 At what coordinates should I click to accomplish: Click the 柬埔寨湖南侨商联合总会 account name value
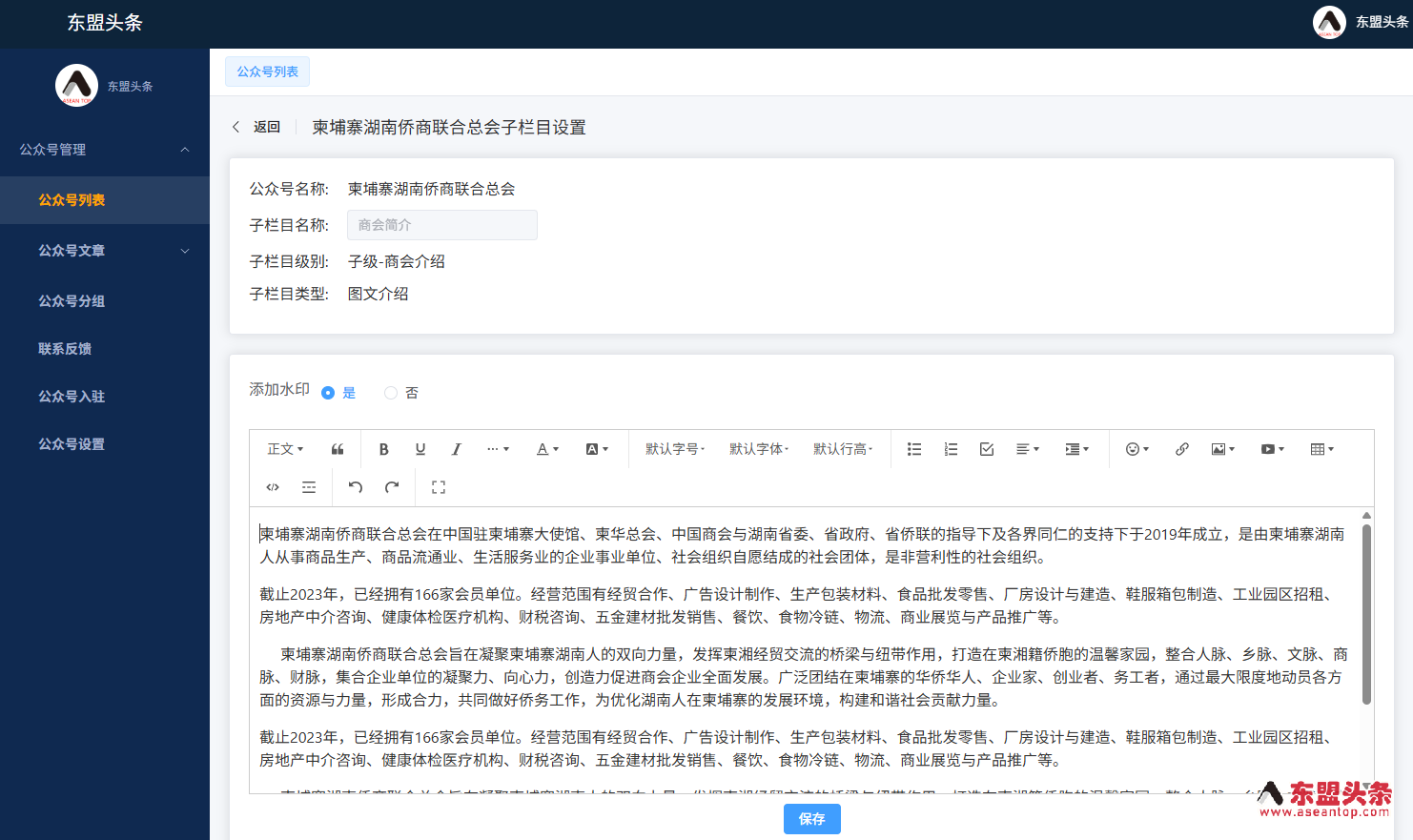432,189
